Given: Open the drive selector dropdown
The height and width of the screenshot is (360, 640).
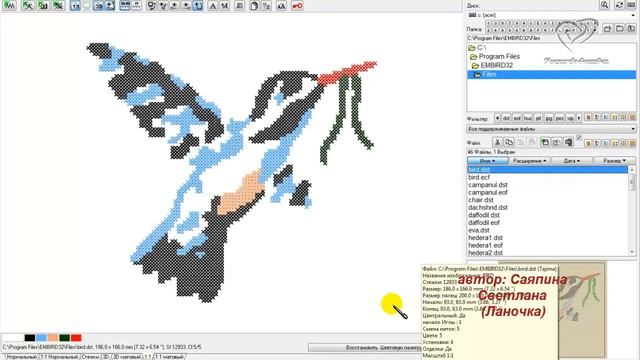Looking at the screenshot, I should 633,15.
